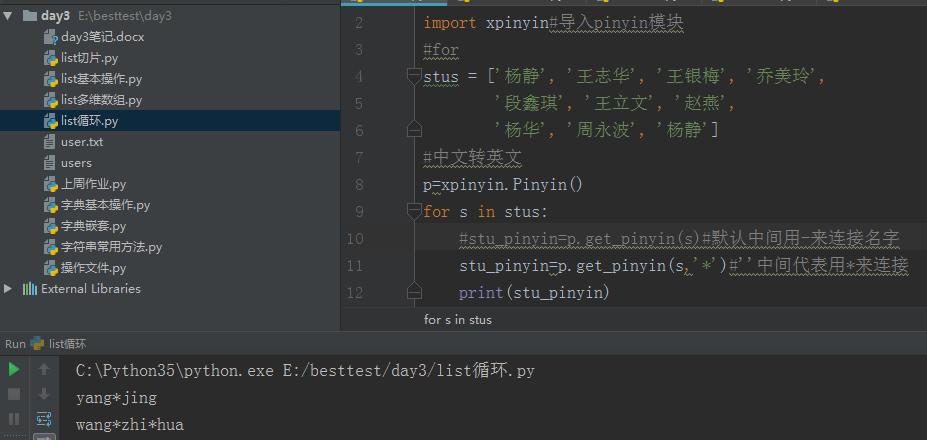The height and width of the screenshot is (440, 927).
Task: Click the 'p=xpinyin.Pinyin()' code line
Action: pos(503,185)
